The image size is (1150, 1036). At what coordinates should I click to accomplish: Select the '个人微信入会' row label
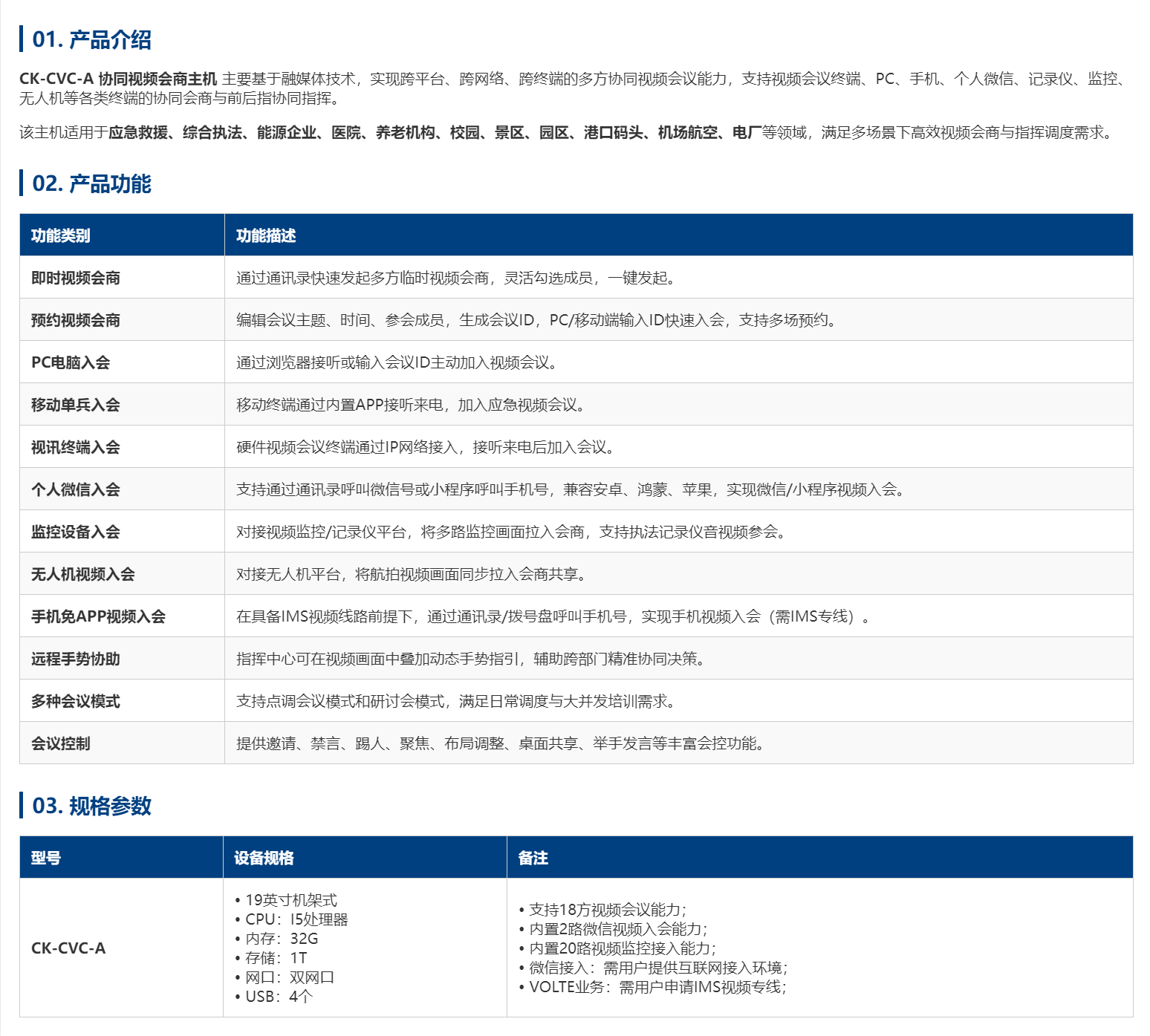click(x=75, y=489)
